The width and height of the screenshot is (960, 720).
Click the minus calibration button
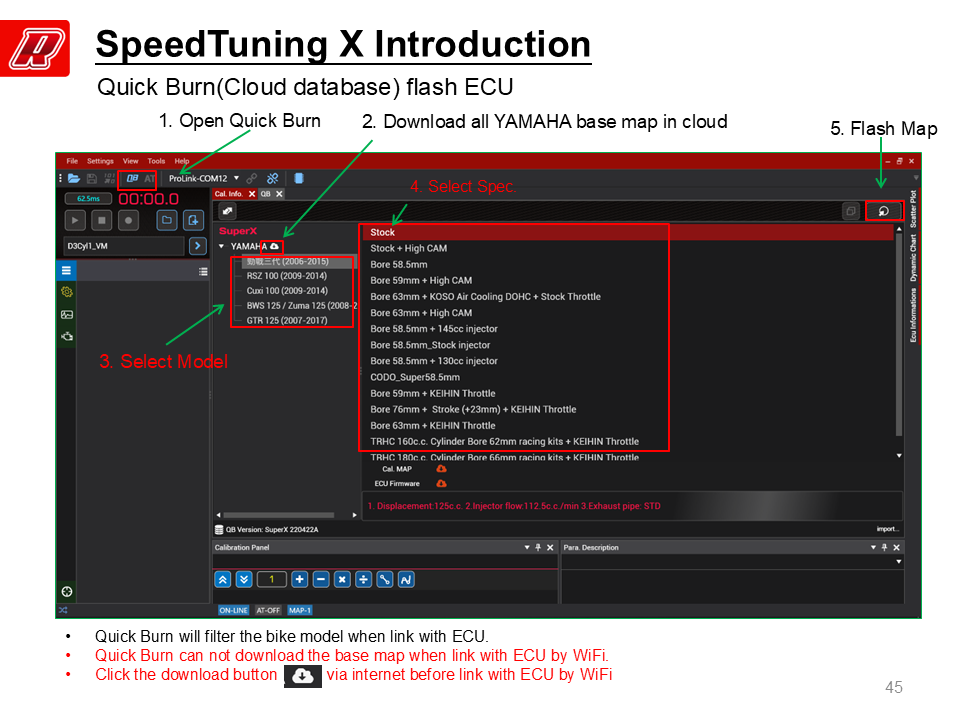coord(321,579)
